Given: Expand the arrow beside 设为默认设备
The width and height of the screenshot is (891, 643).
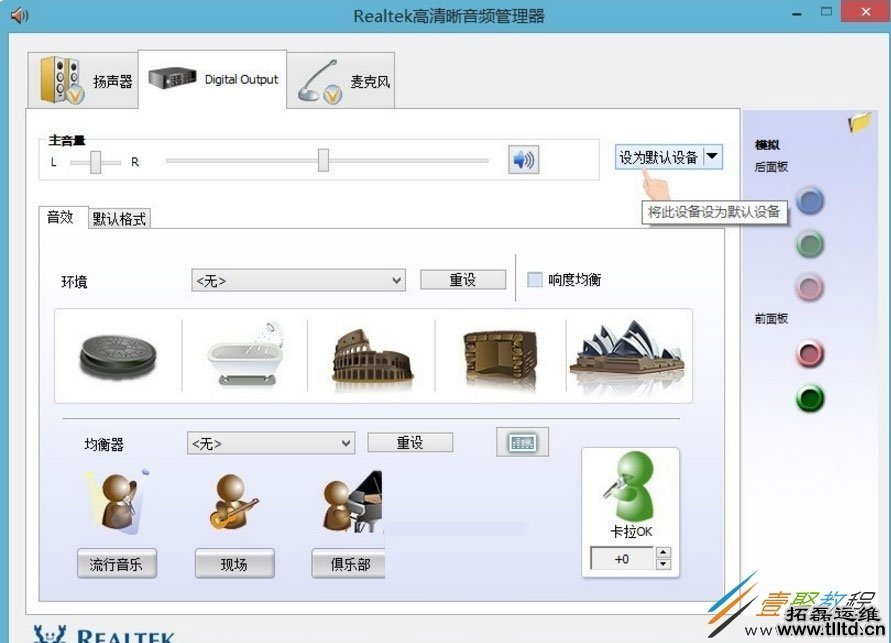Looking at the screenshot, I should [x=711, y=156].
